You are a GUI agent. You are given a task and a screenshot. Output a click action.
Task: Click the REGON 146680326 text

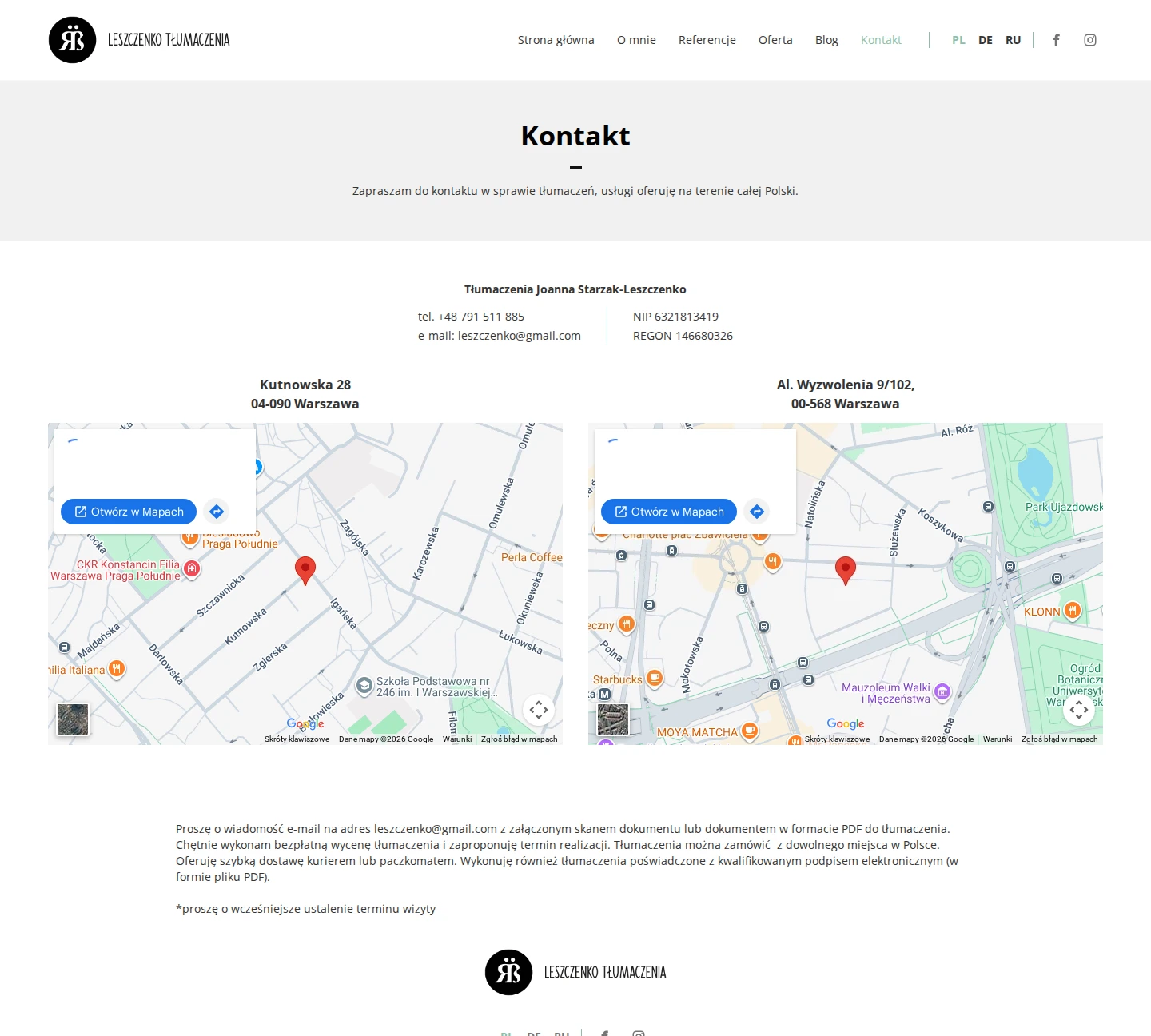[683, 336]
